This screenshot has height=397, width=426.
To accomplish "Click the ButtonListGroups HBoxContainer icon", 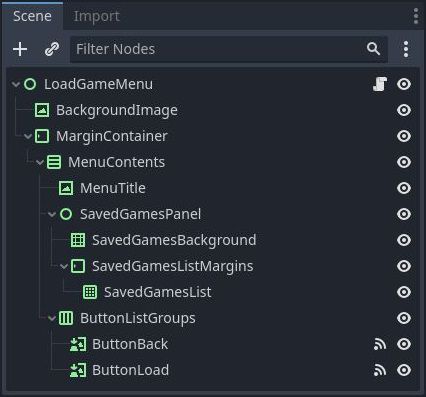I will [66, 318].
